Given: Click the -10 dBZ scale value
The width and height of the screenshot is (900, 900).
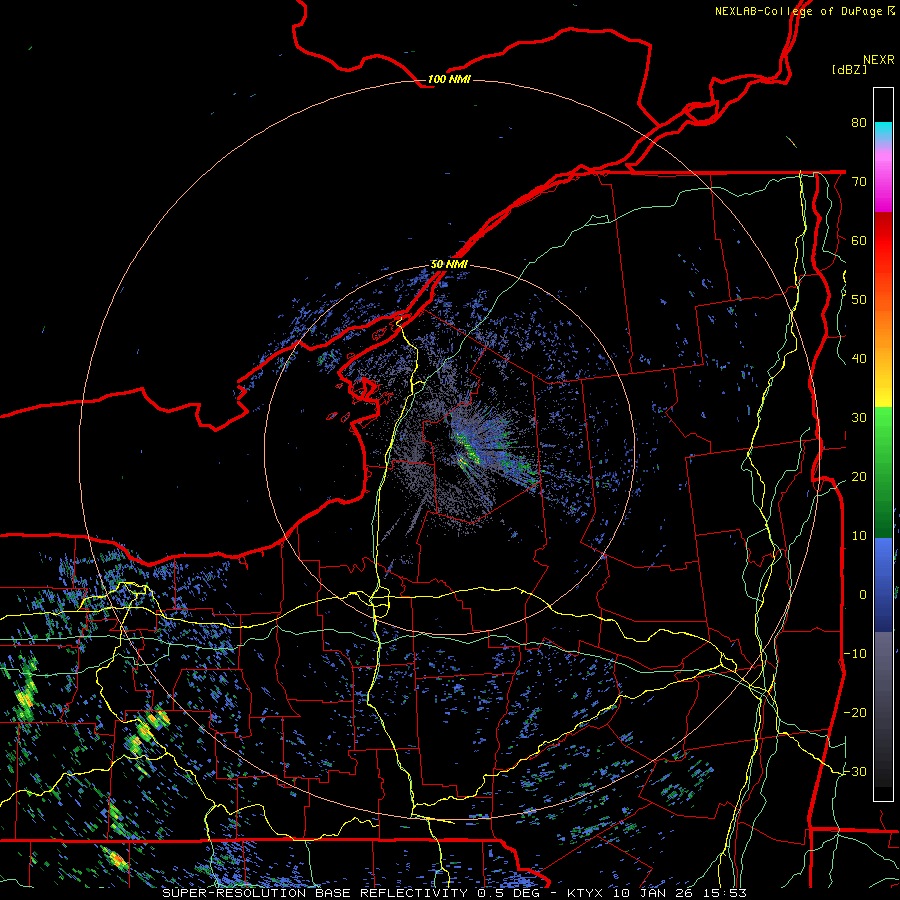Looking at the screenshot, I should pos(855,654).
